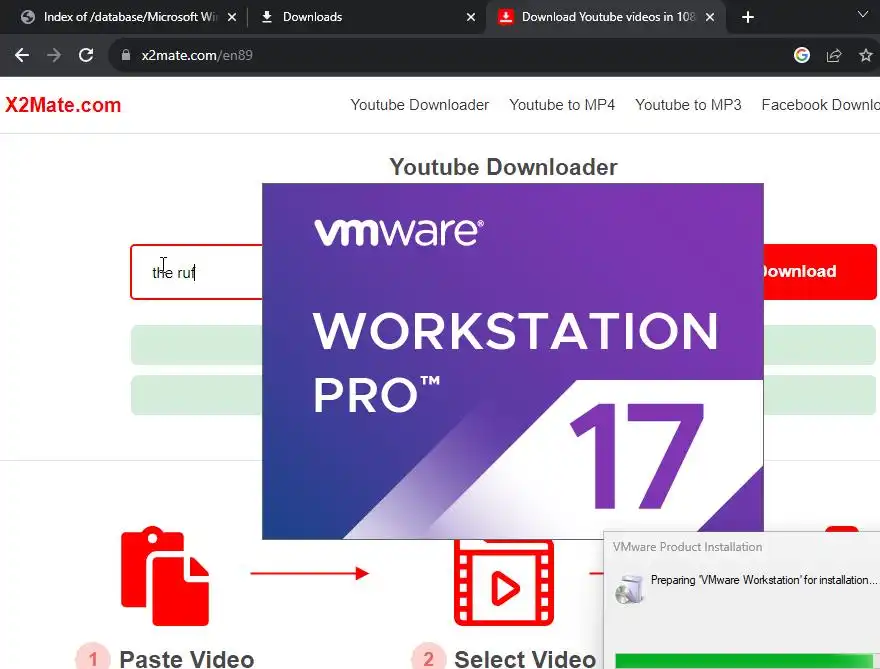Viewport: 880px width, 669px height.
Task: Reload the x2mate page
Action: click(x=86, y=55)
